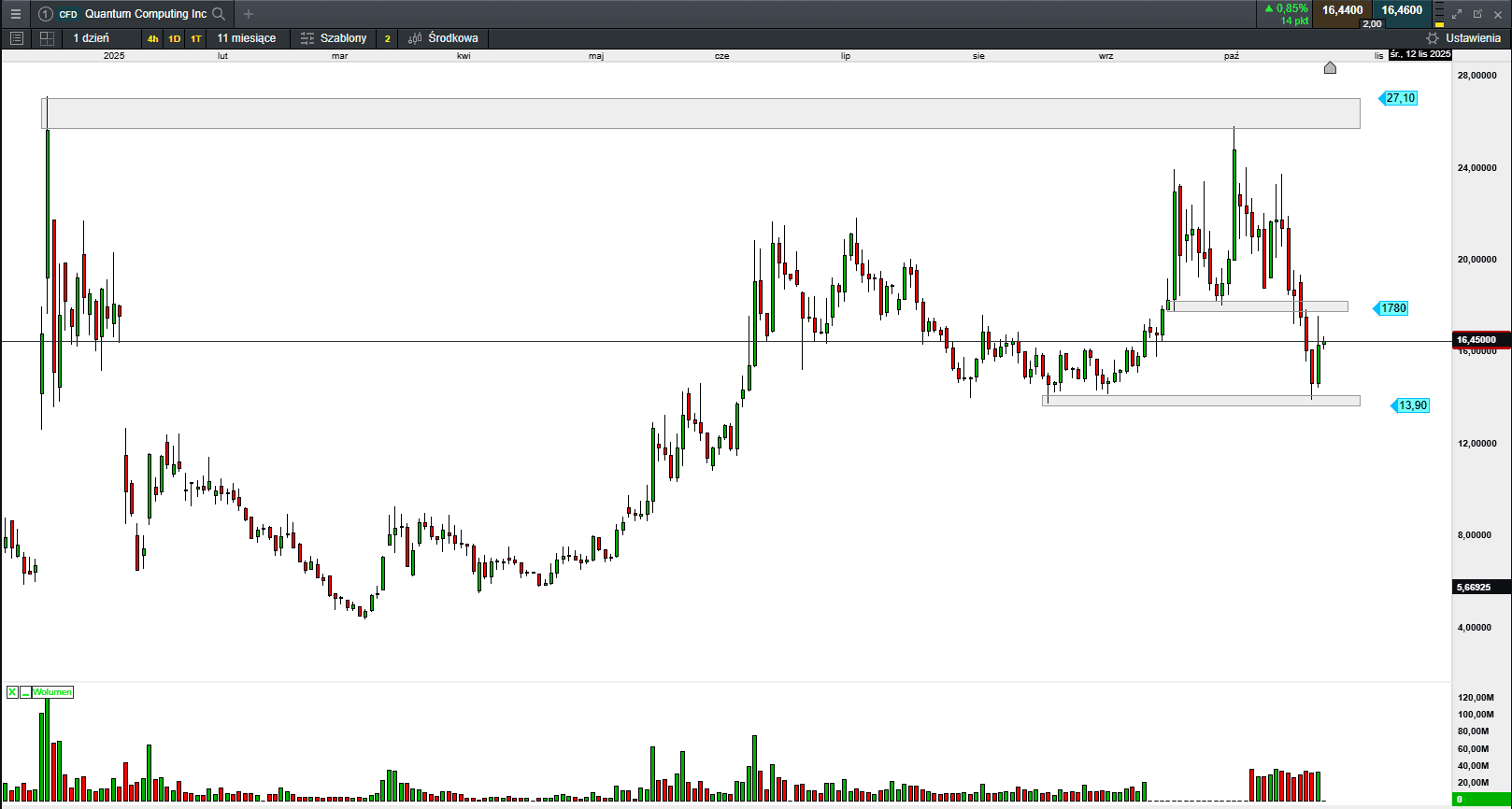
Task: Click the 16,4400 sell price button
Action: coord(1342,10)
